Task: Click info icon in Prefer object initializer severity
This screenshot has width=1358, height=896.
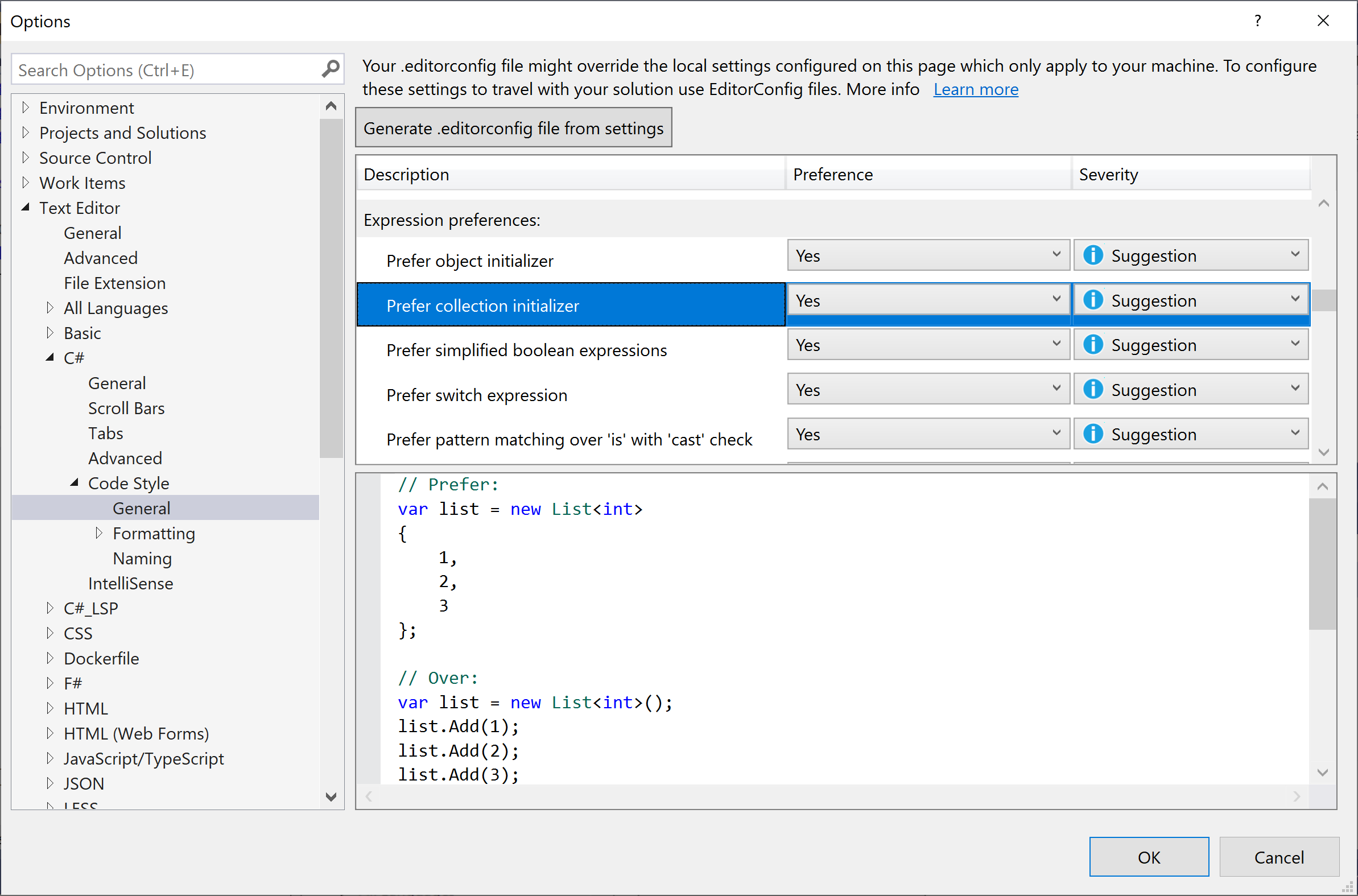Action: (1093, 255)
